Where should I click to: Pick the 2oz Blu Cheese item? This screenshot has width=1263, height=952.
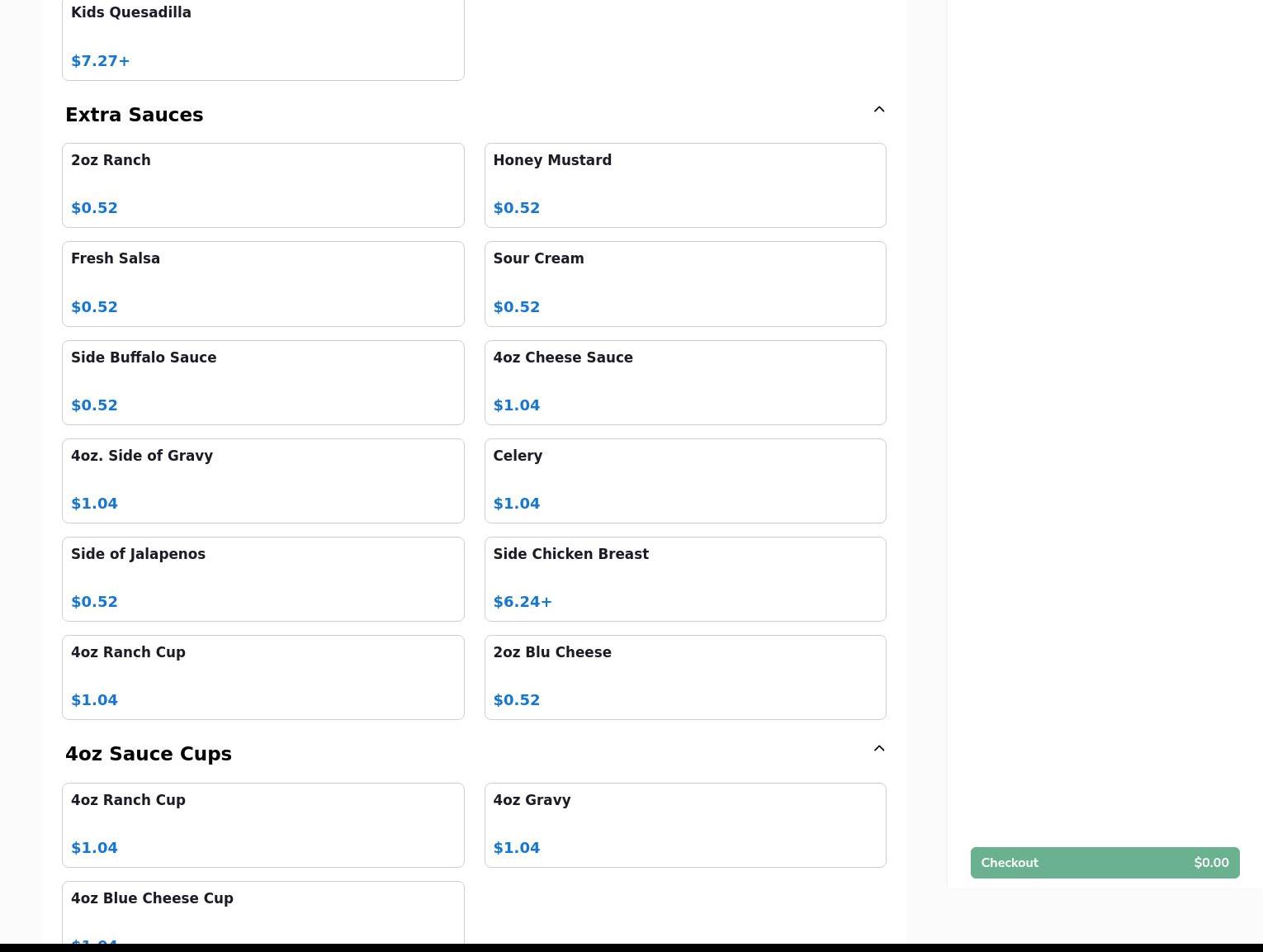coord(684,677)
